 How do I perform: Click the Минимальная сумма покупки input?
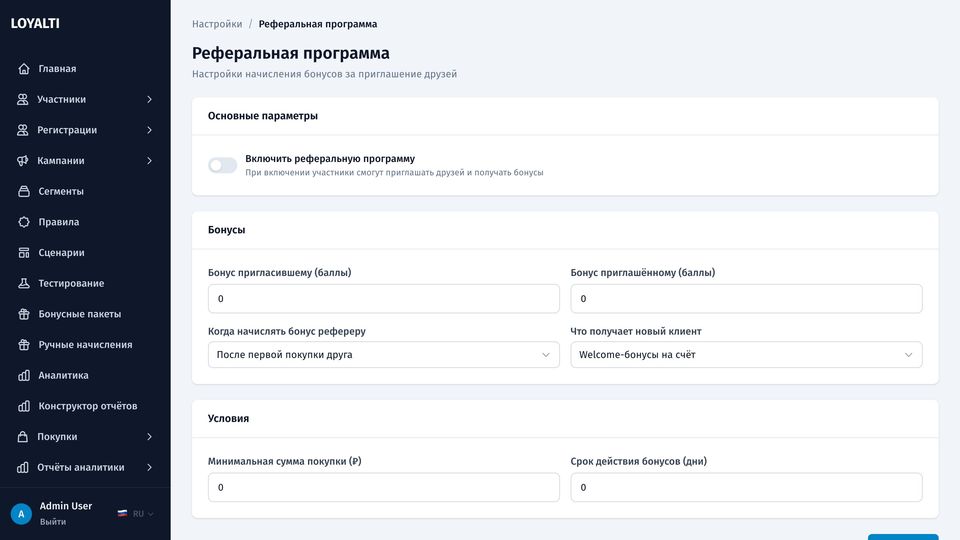(x=384, y=487)
